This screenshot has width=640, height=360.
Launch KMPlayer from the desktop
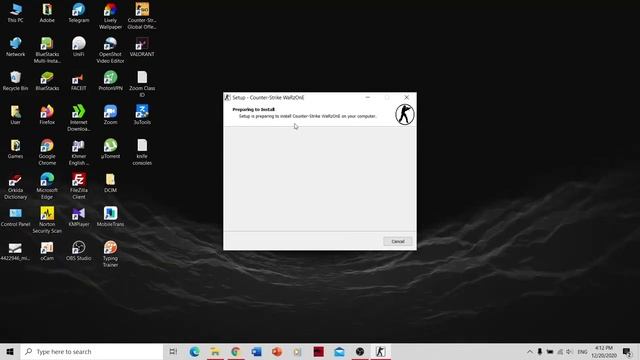pyautogui.click(x=78, y=217)
